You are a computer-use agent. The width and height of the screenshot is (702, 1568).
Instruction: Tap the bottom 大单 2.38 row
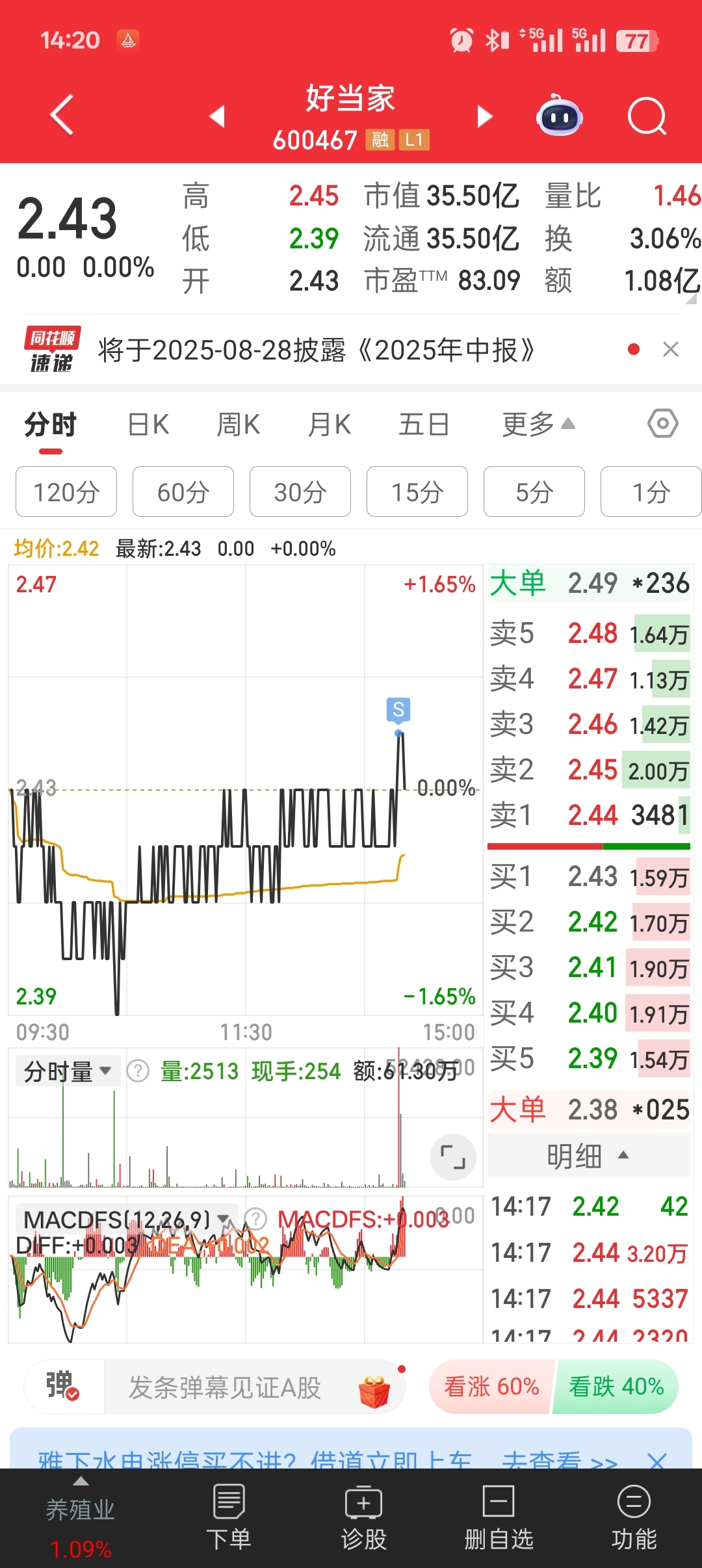click(x=588, y=1109)
